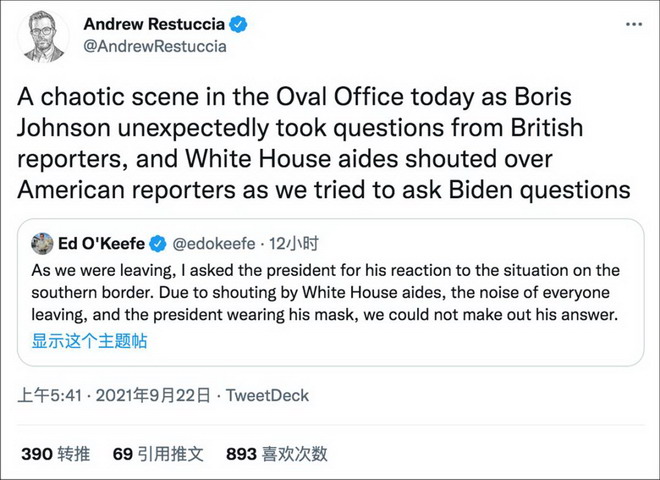View the 893 喜欢次数 likes list
The height and width of the screenshot is (480, 660).
pos(277,454)
